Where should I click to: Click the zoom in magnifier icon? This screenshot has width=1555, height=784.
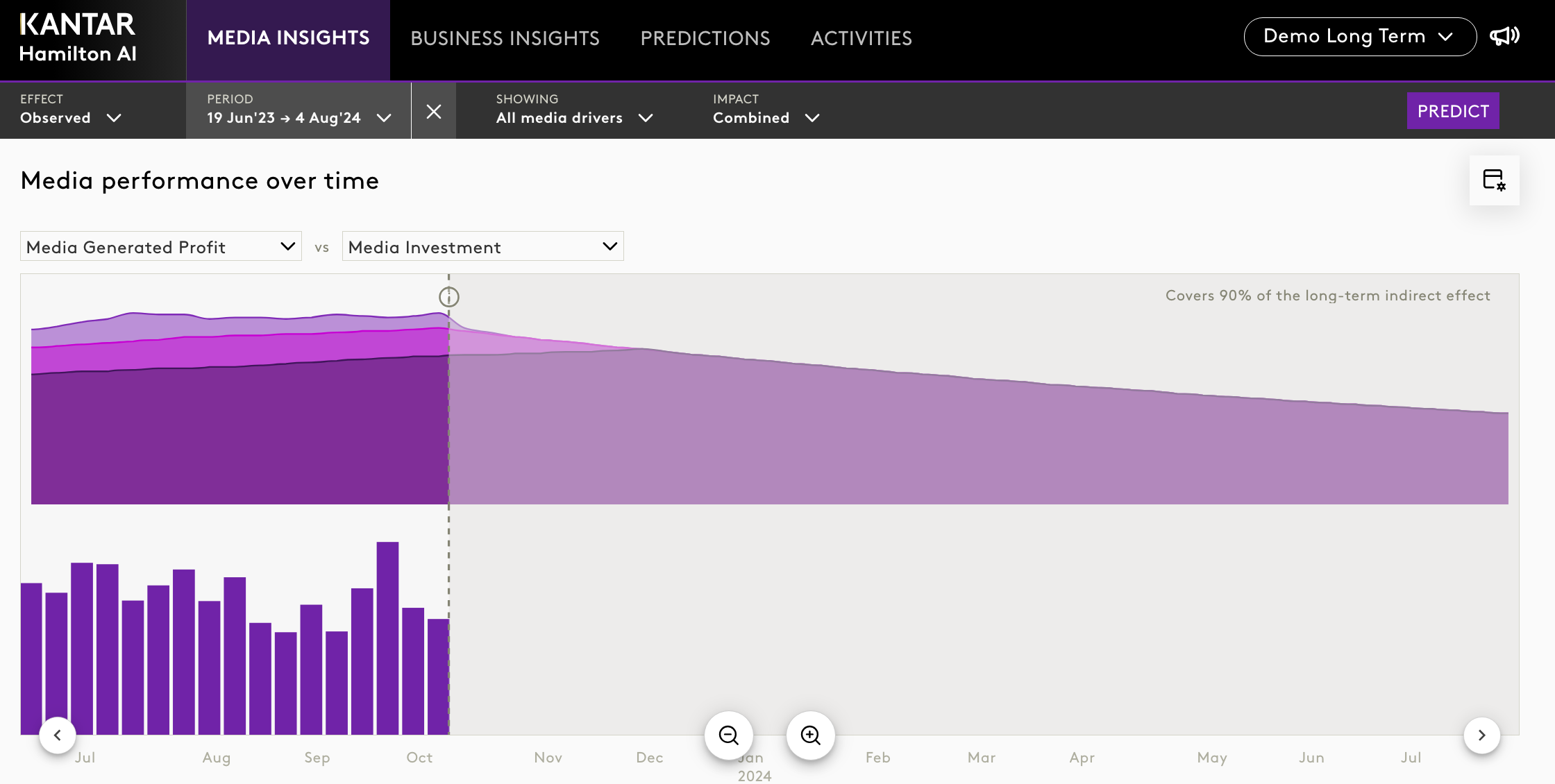pos(810,735)
